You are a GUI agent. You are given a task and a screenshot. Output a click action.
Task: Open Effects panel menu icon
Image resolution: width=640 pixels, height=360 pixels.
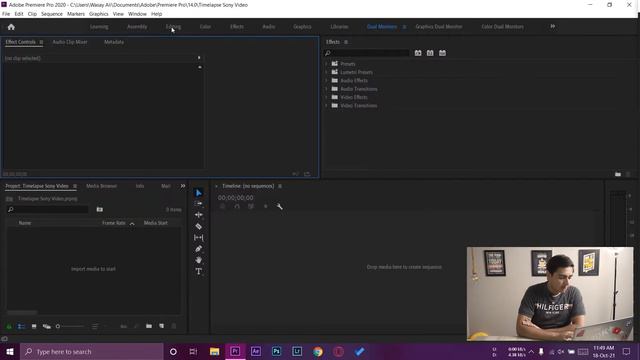pyautogui.click(x=346, y=42)
